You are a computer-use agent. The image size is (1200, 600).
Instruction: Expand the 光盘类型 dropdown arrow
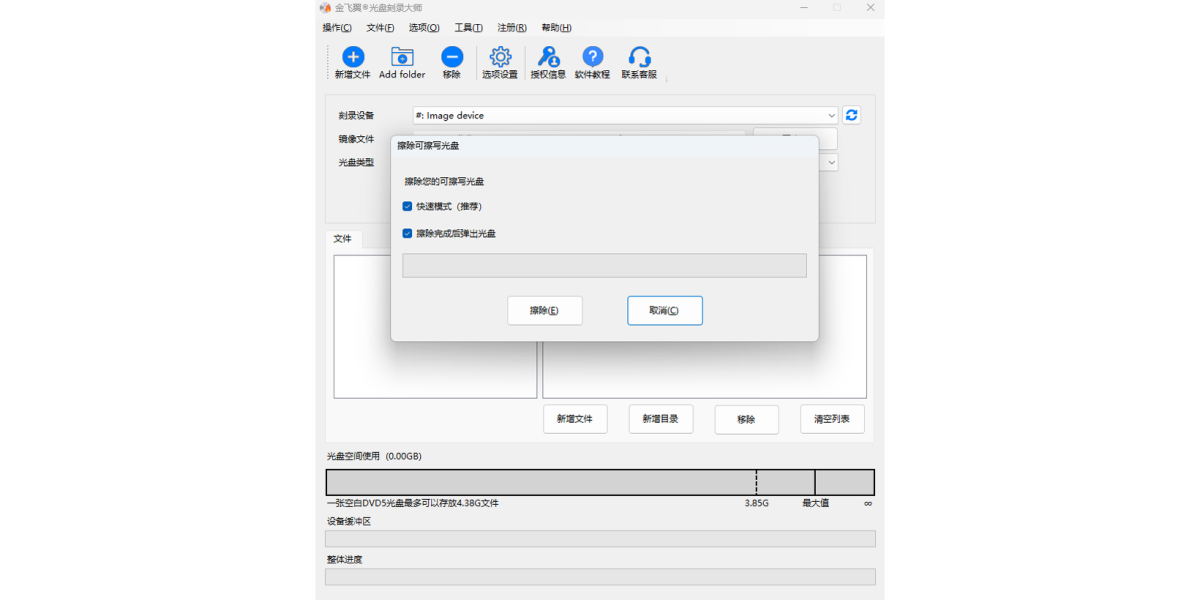coord(831,162)
